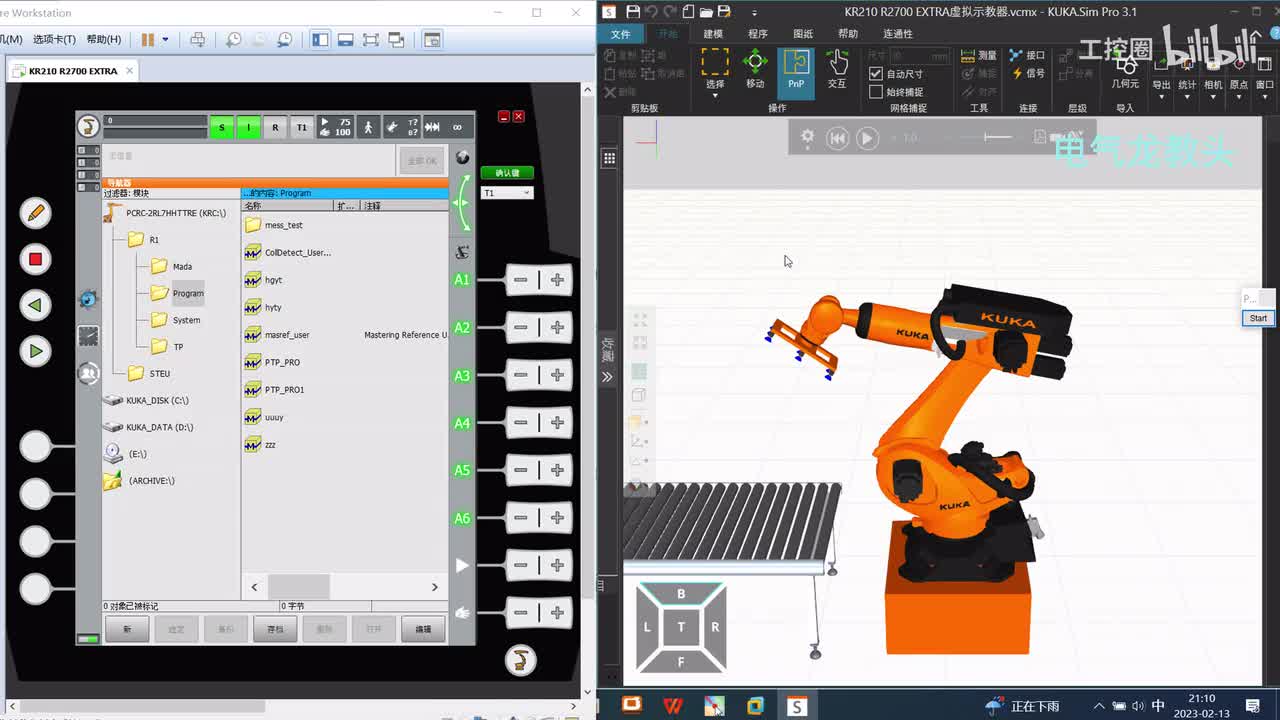Toggle the VMware library sidebar view
The width and height of the screenshot is (1280, 720).
pos(320,40)
